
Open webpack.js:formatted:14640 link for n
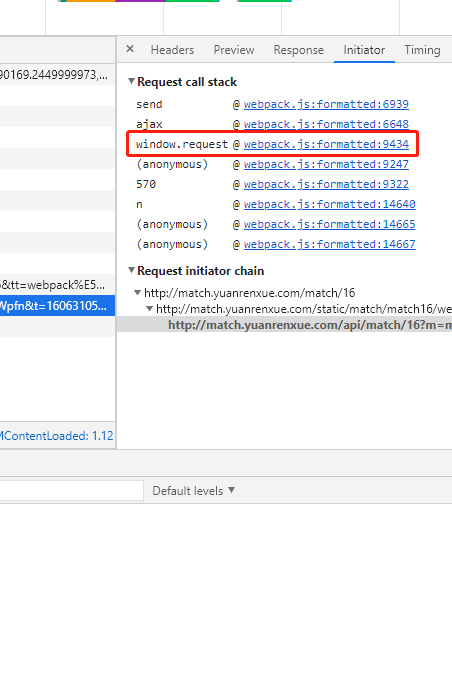click(329, 204)
